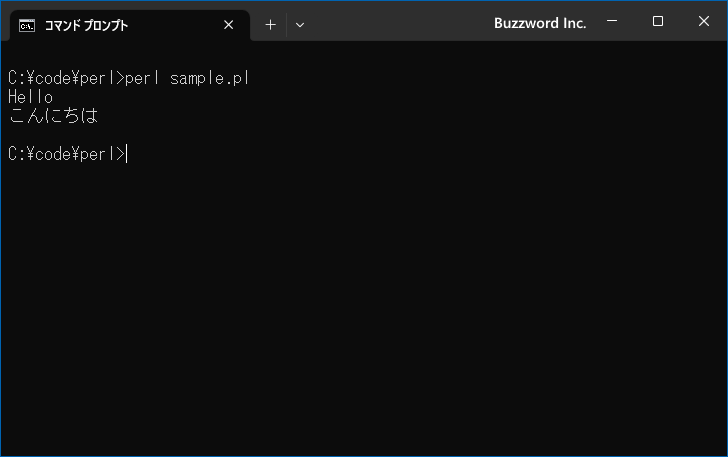Screen dimensions: 728x457
Task: Click the Hello output line
Action: tap(31, 97)
